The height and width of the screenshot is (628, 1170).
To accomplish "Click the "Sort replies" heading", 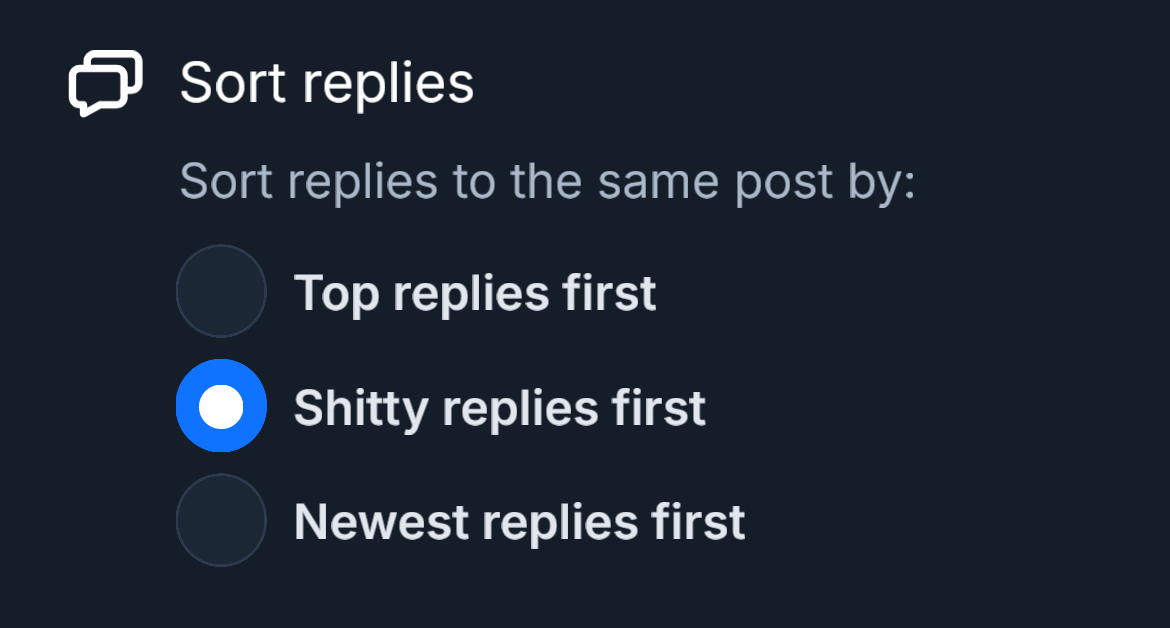I will (x=326, y=83).
